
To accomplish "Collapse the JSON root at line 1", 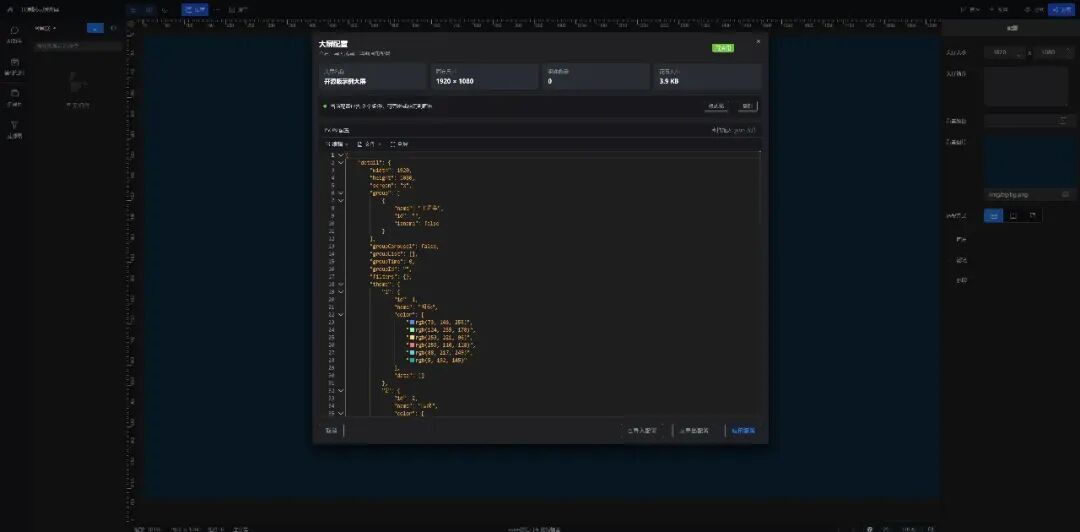I will tap(340, 155).
